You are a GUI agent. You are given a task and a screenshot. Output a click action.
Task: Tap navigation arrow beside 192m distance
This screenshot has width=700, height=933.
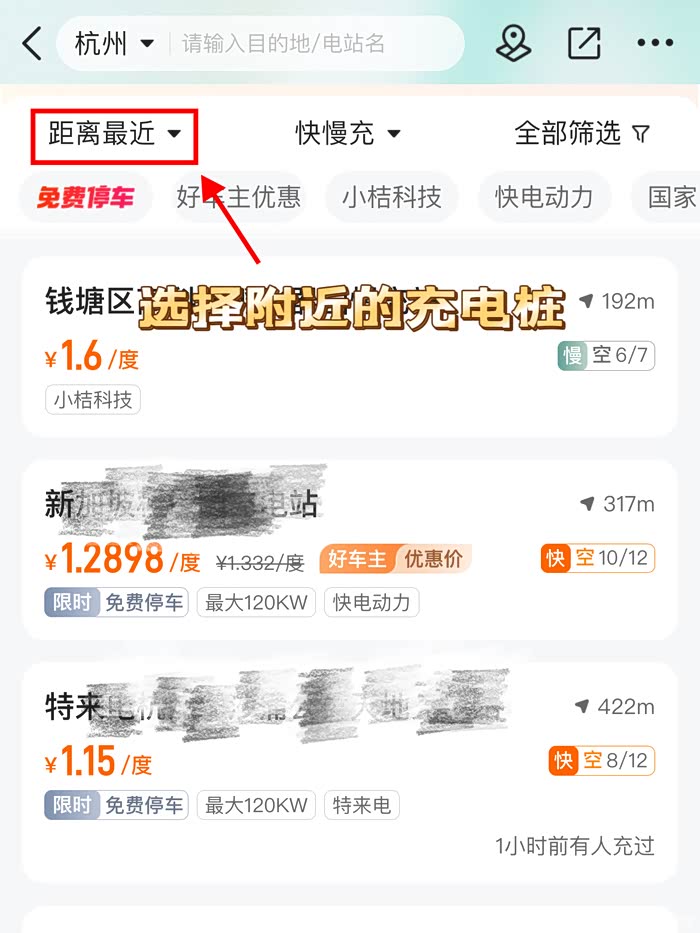coord(587,301)
